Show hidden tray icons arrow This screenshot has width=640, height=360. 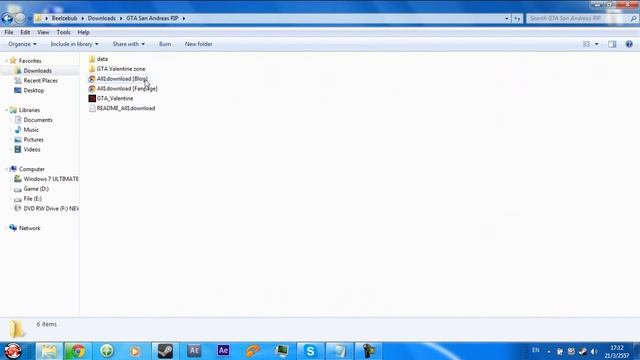(549, 351)
